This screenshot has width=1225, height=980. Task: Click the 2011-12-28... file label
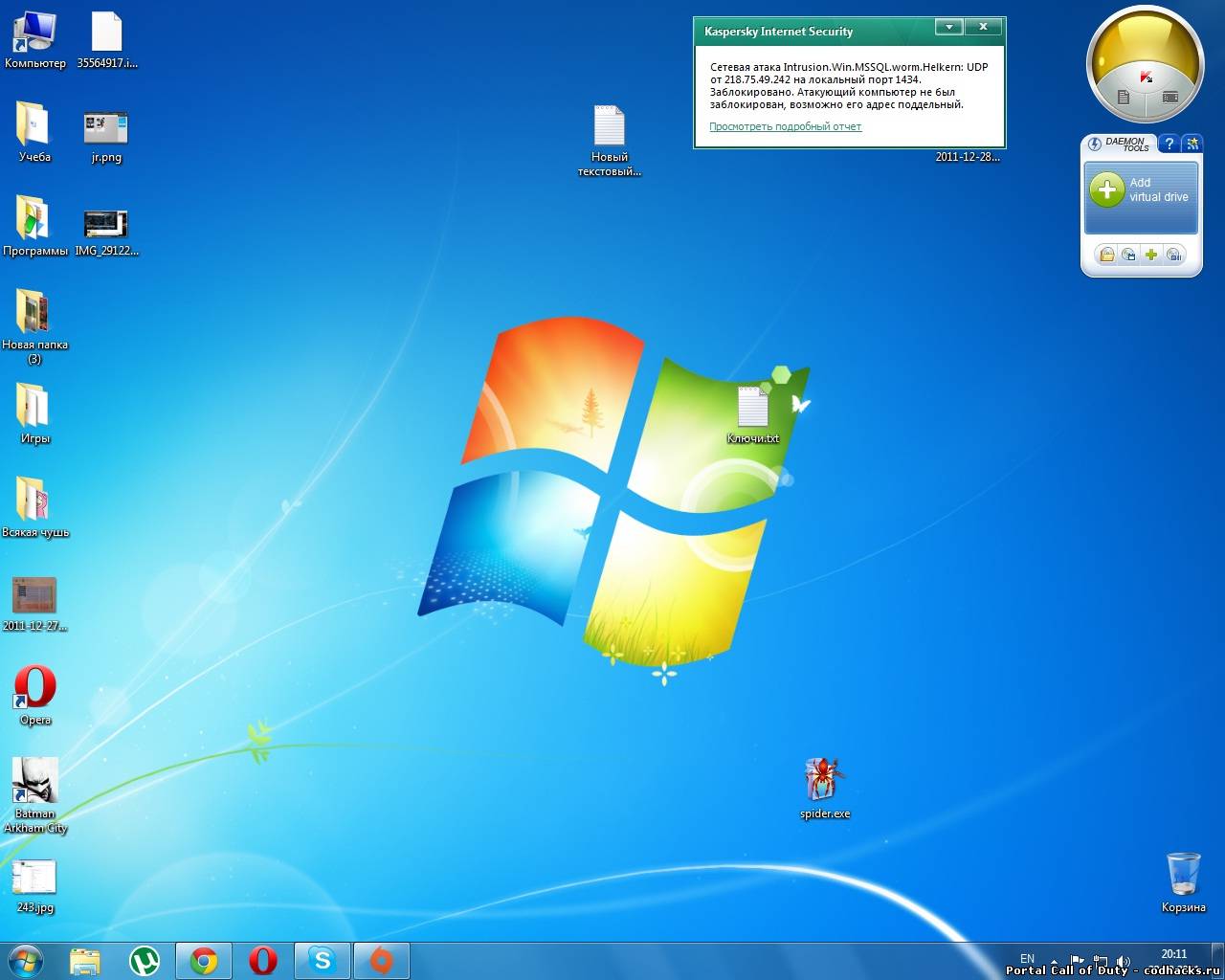[968, 157]
